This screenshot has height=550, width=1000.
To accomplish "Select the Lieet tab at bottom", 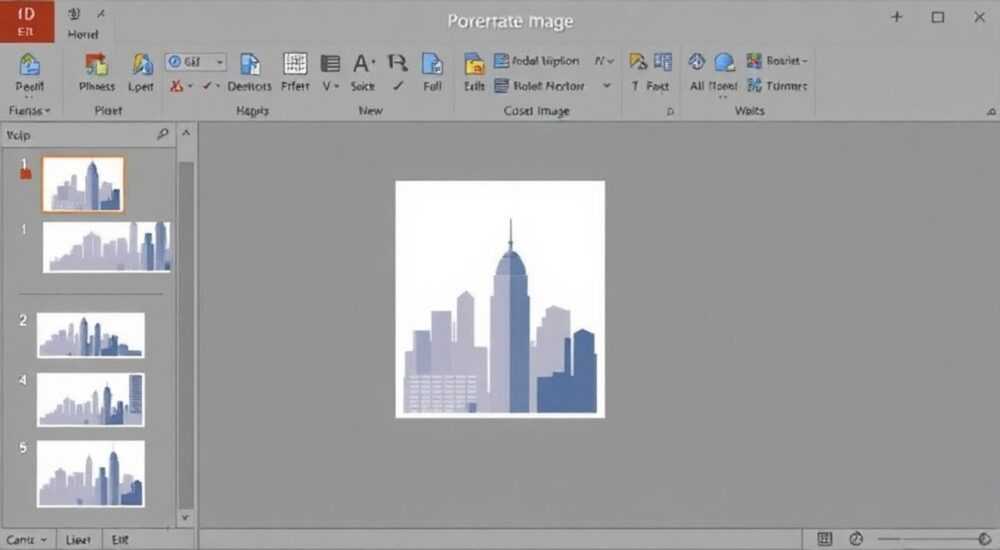I will tap(78, 540).
